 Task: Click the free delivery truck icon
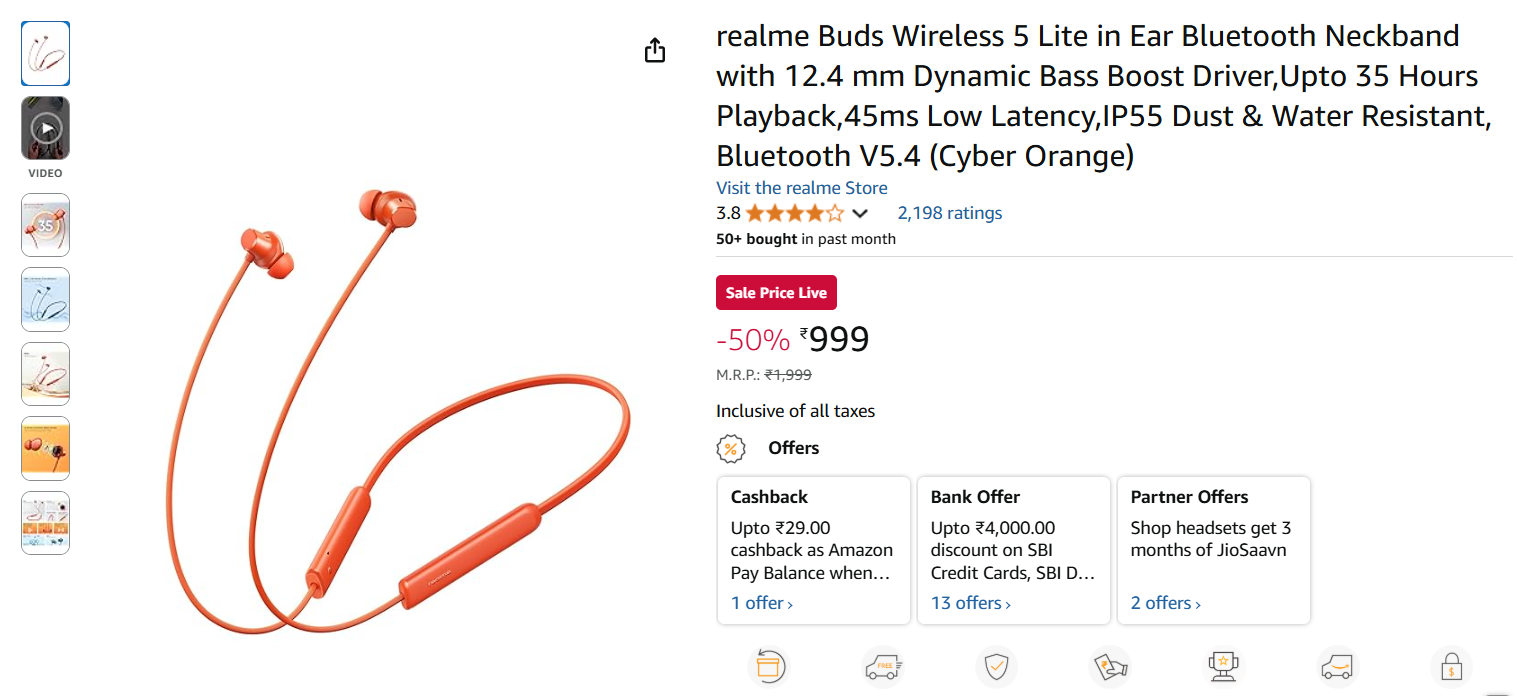click(x=882, y=666)
